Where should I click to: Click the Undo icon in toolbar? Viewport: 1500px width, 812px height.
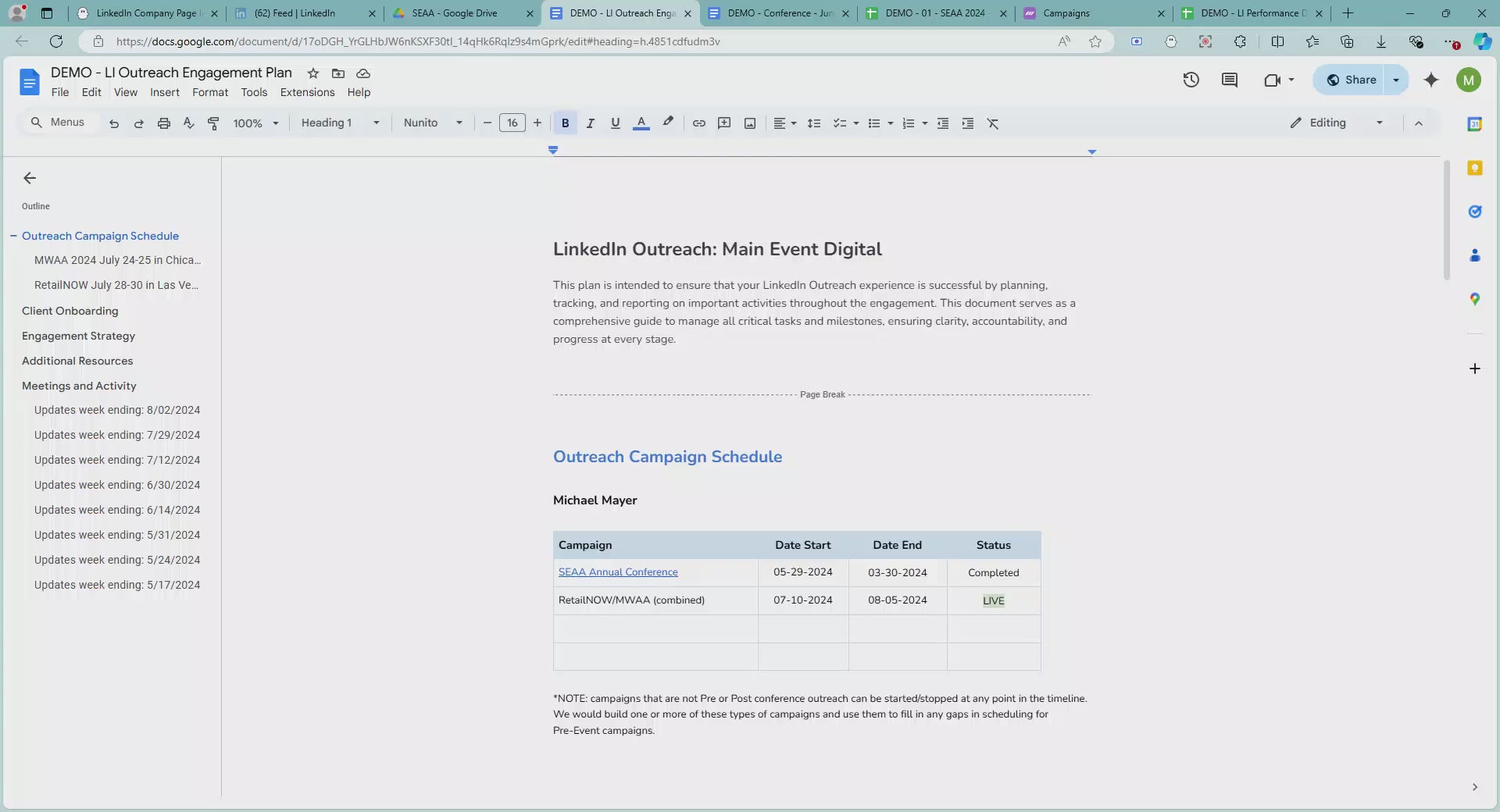tap(114, 123)
